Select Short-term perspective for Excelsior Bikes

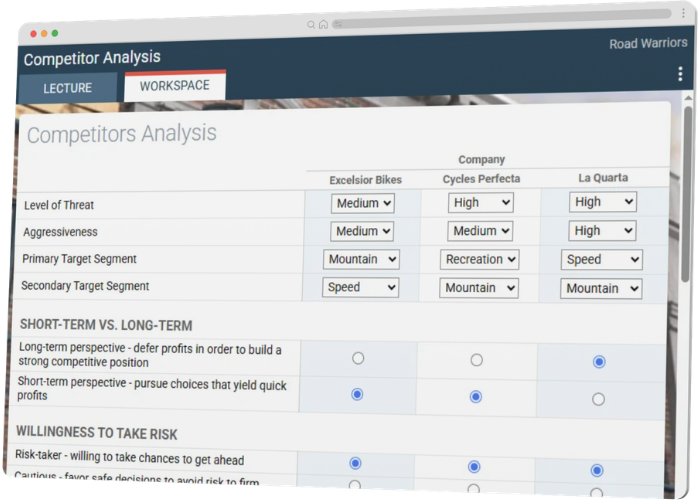click(x=357, y=394)
